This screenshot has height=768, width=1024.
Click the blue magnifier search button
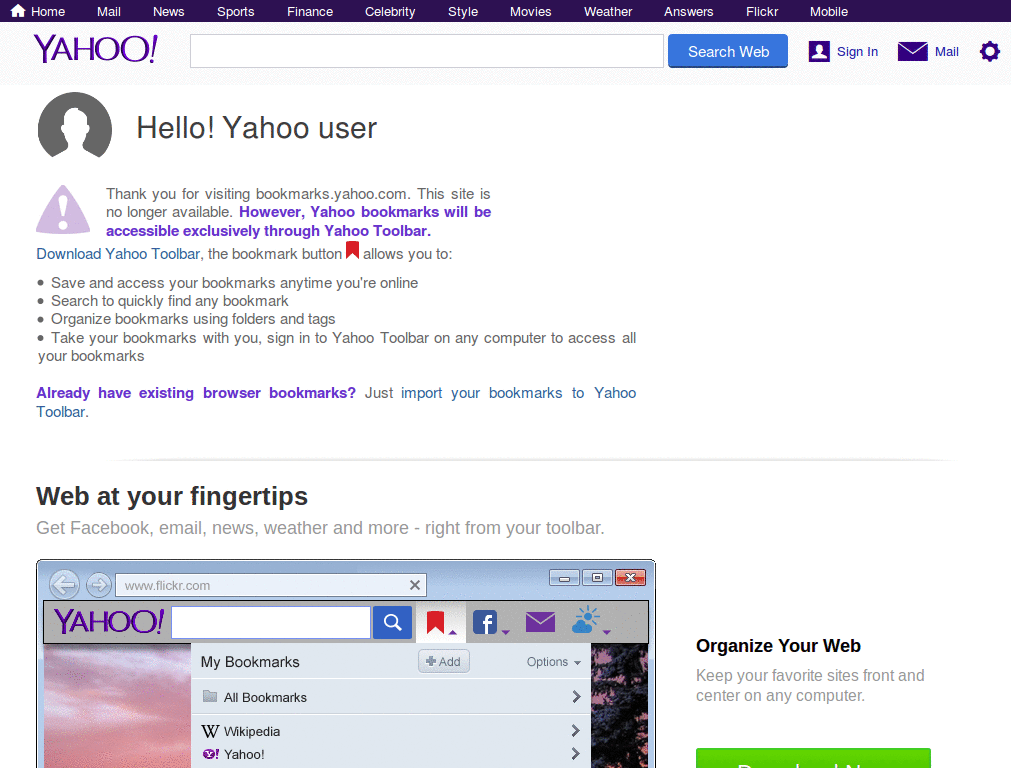pyautogui.click(x=392, y=622)
